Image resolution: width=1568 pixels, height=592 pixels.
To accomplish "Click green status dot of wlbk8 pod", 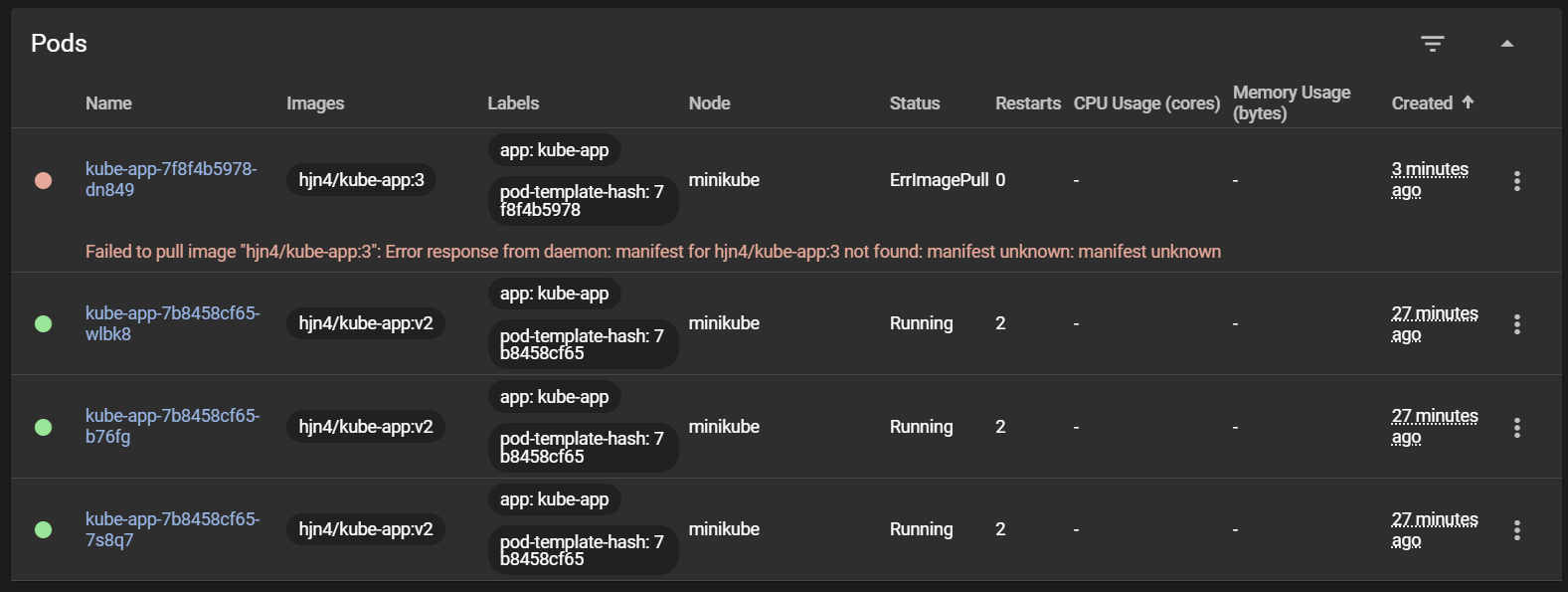I will pos(44,323).
